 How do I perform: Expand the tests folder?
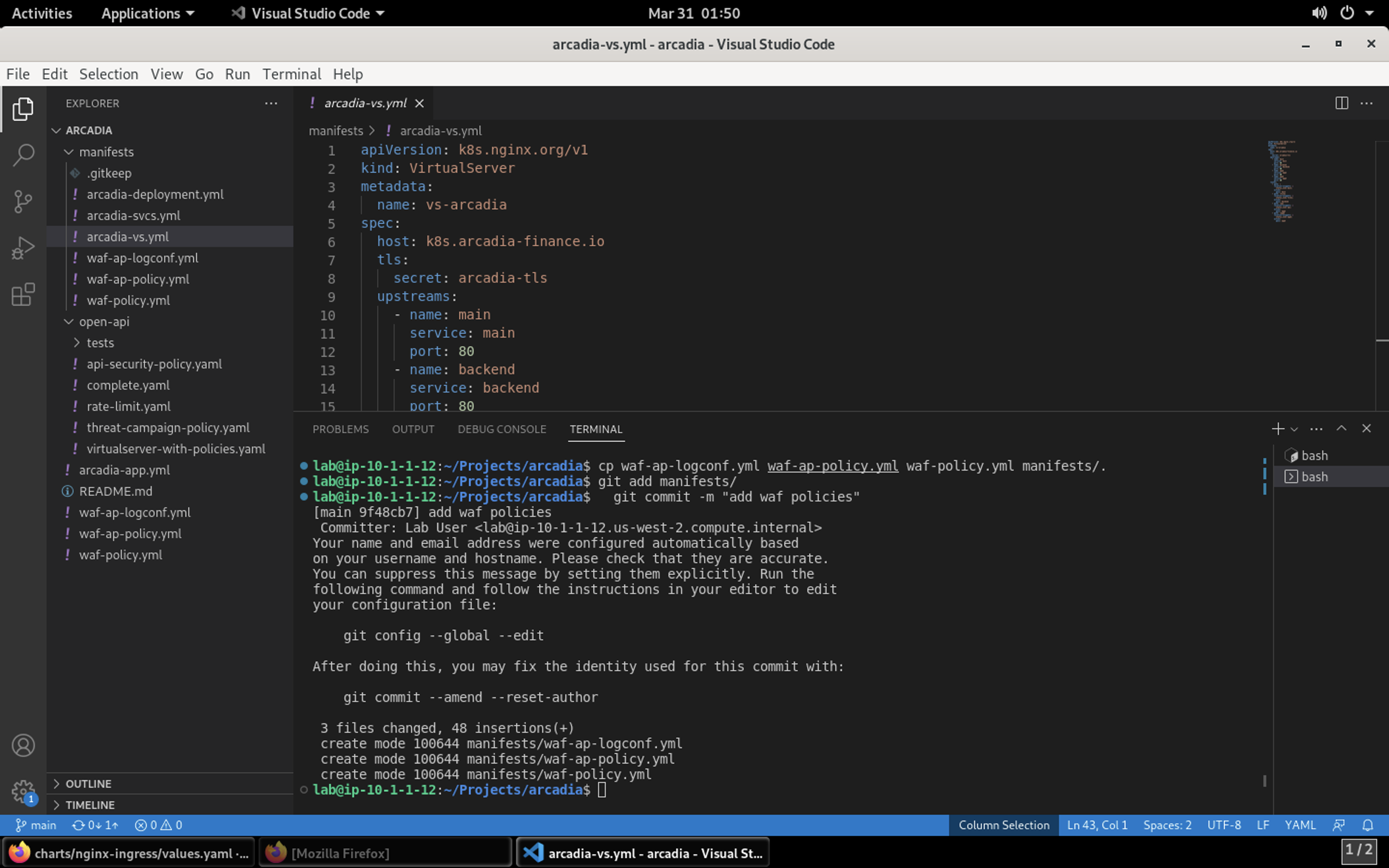[100, 343]
